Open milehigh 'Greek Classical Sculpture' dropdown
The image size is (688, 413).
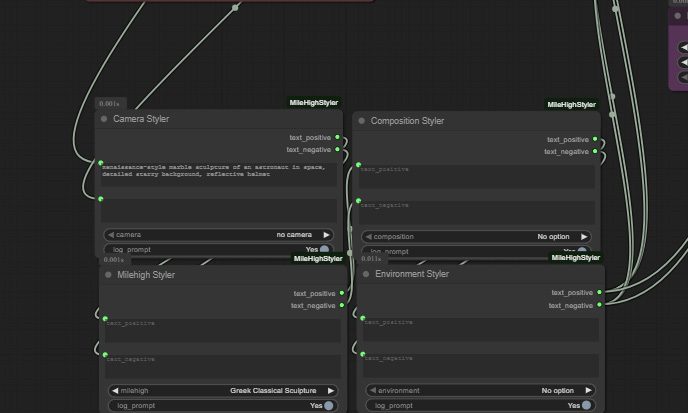pos(223,391)
